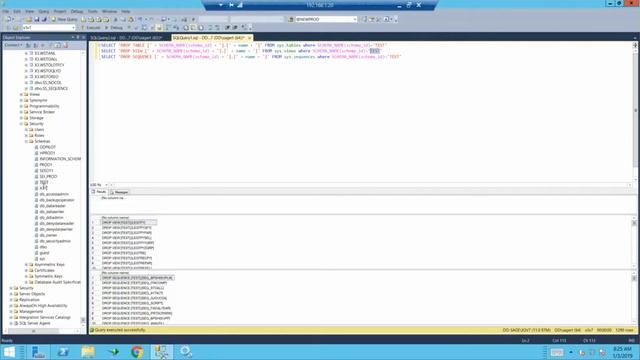The width and height of the screenshot is (640, 360).
Task: Click the Save icon in the toolbar
Action: pyautogui.click(x=36, y=19)
